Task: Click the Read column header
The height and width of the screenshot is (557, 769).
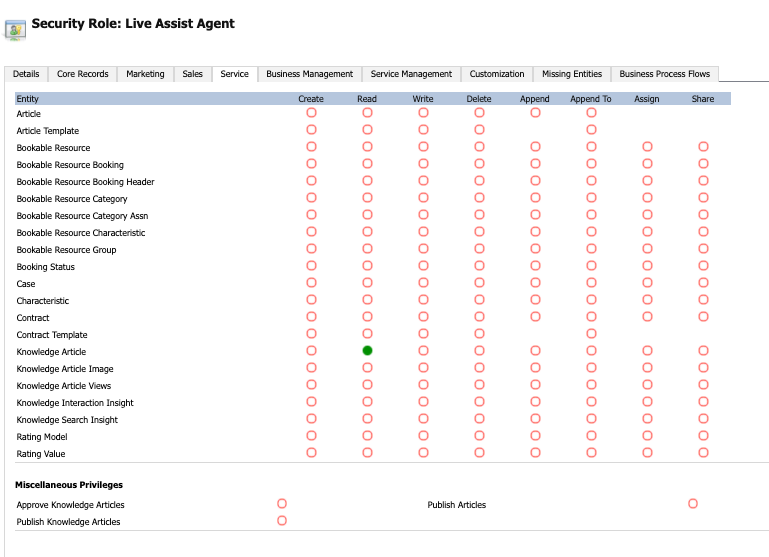Action: click(x=367, y=99)
